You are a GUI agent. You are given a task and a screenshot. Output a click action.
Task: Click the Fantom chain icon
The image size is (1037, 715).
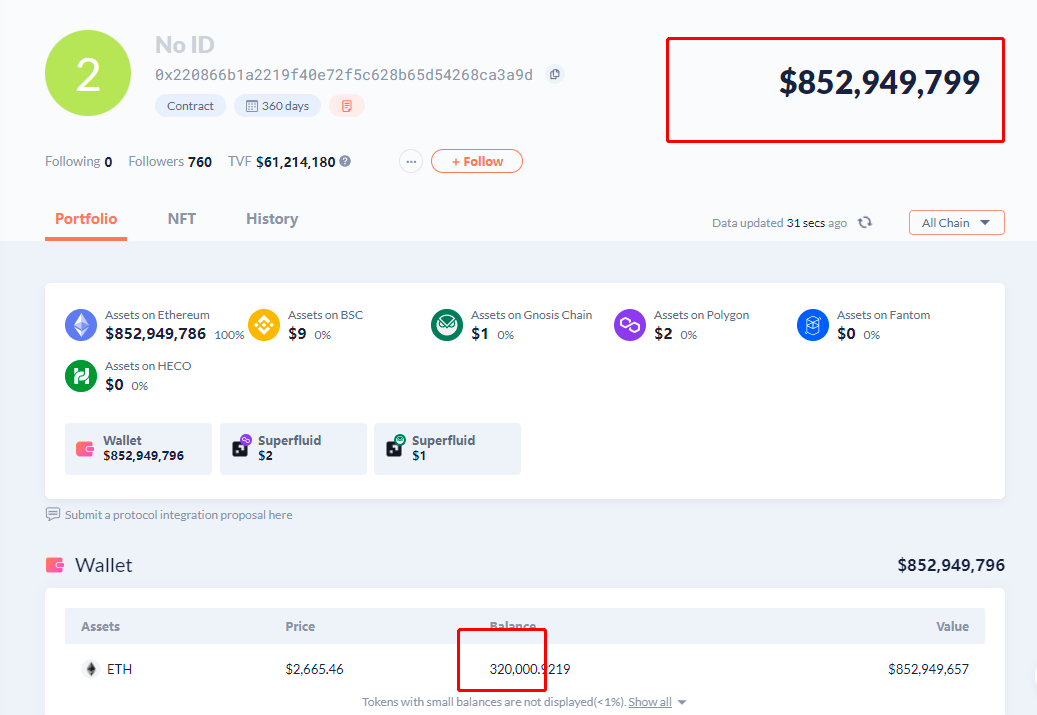pos(813,325)
